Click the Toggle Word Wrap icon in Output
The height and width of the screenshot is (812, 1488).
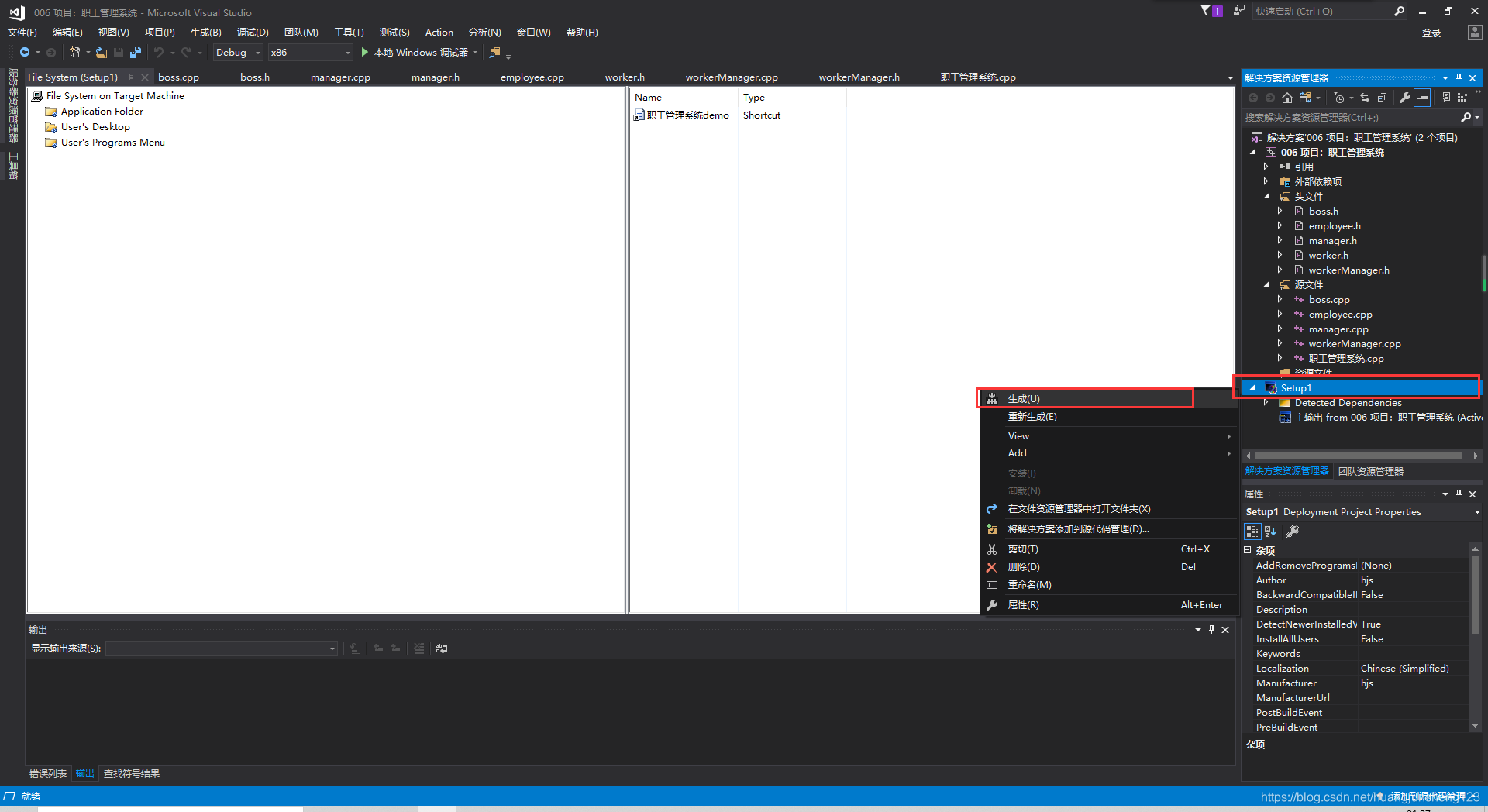[442, 649]
